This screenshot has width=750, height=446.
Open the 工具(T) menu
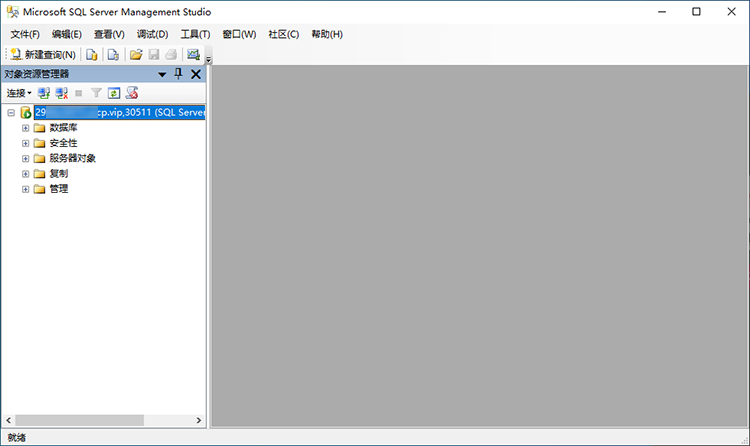(x=195, y=34)
